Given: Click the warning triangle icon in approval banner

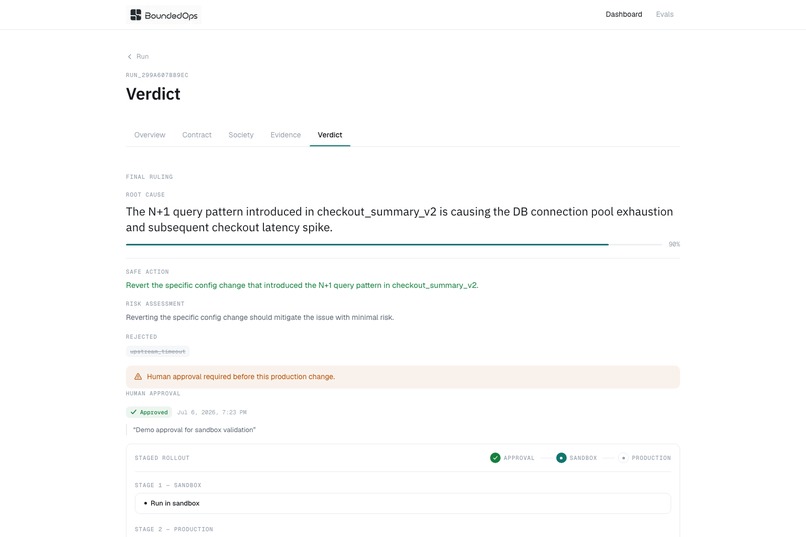Looking at the screenshot, I should coord(138,377).
